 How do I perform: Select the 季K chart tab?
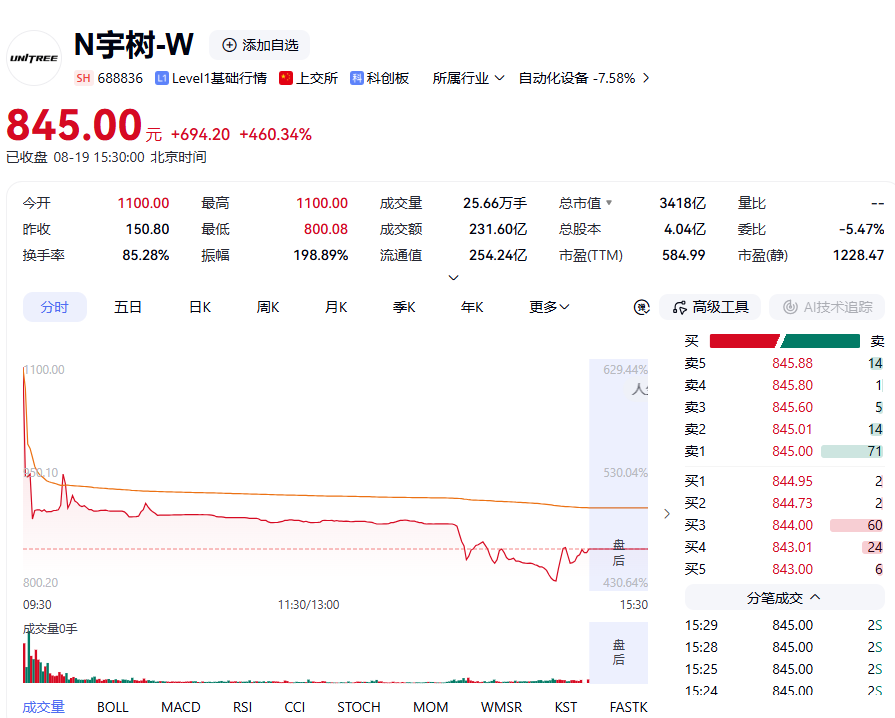pyautogui.click(x=404, y=307)
